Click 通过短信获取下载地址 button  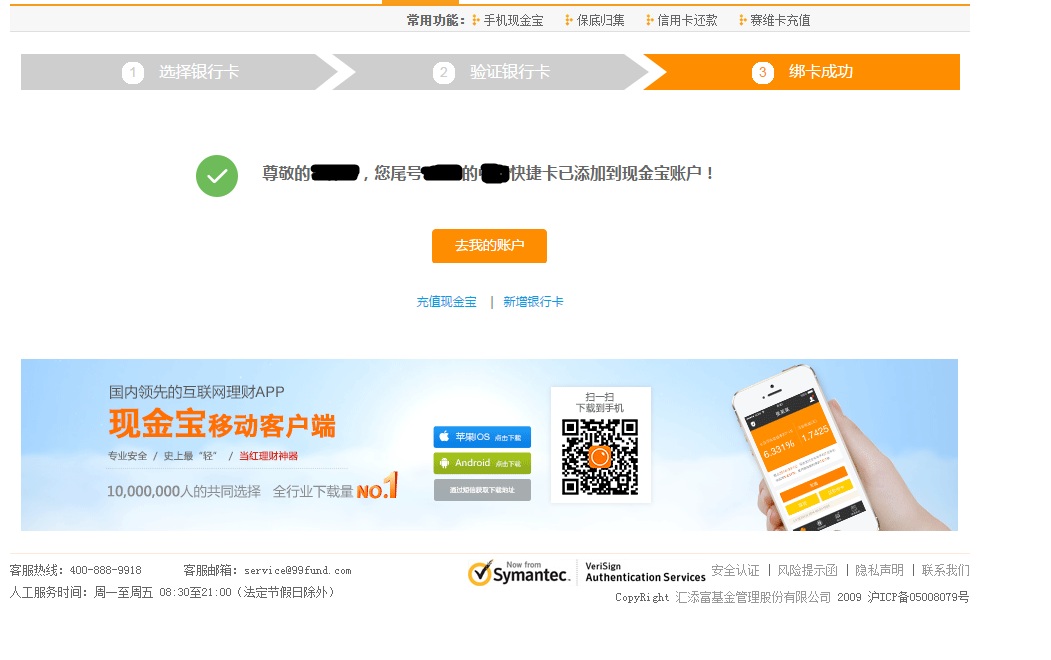point(482,490)
